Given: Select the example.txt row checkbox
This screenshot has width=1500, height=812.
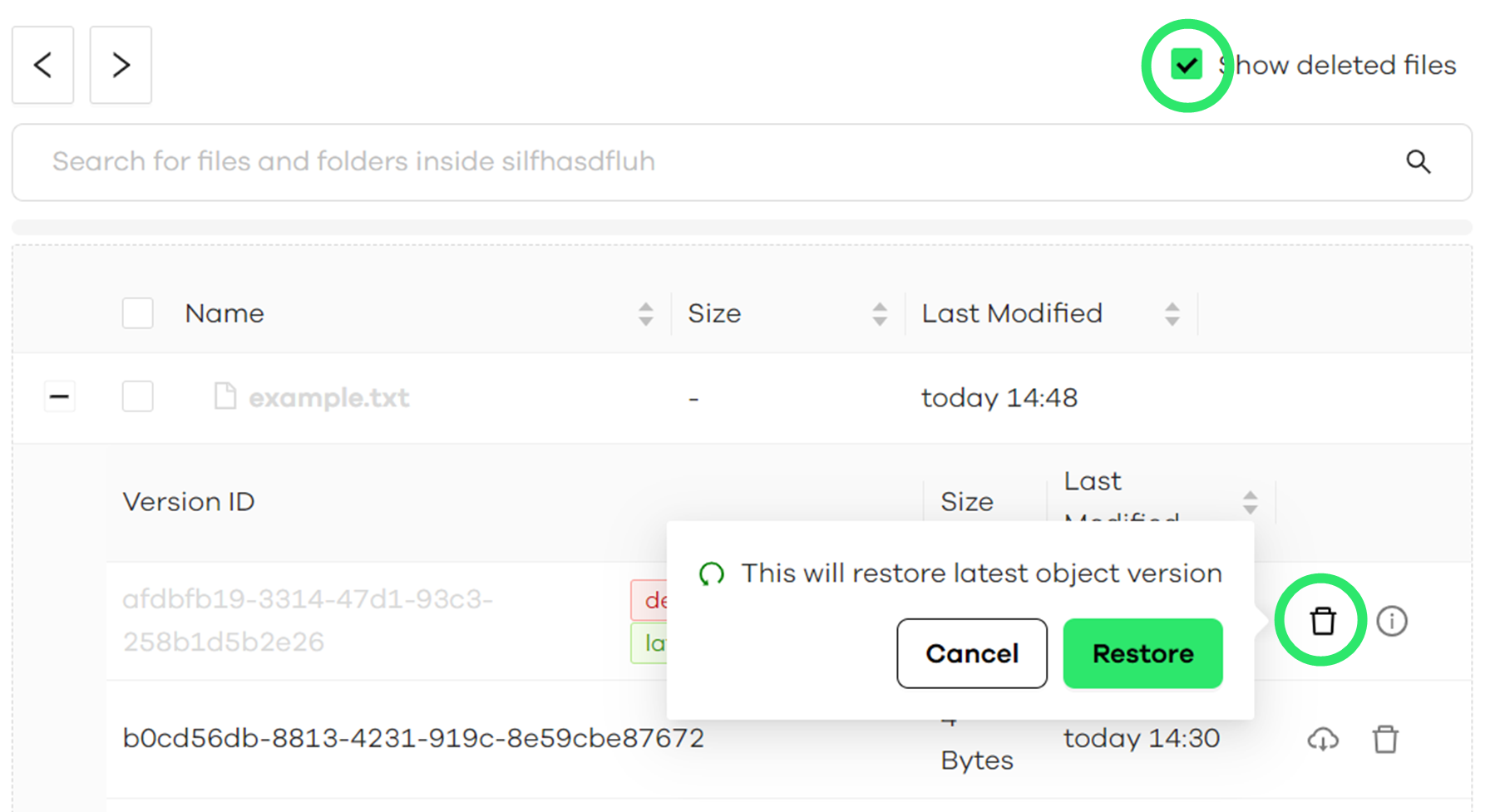Looking at the screenshot, I should (x=138, y=396).
